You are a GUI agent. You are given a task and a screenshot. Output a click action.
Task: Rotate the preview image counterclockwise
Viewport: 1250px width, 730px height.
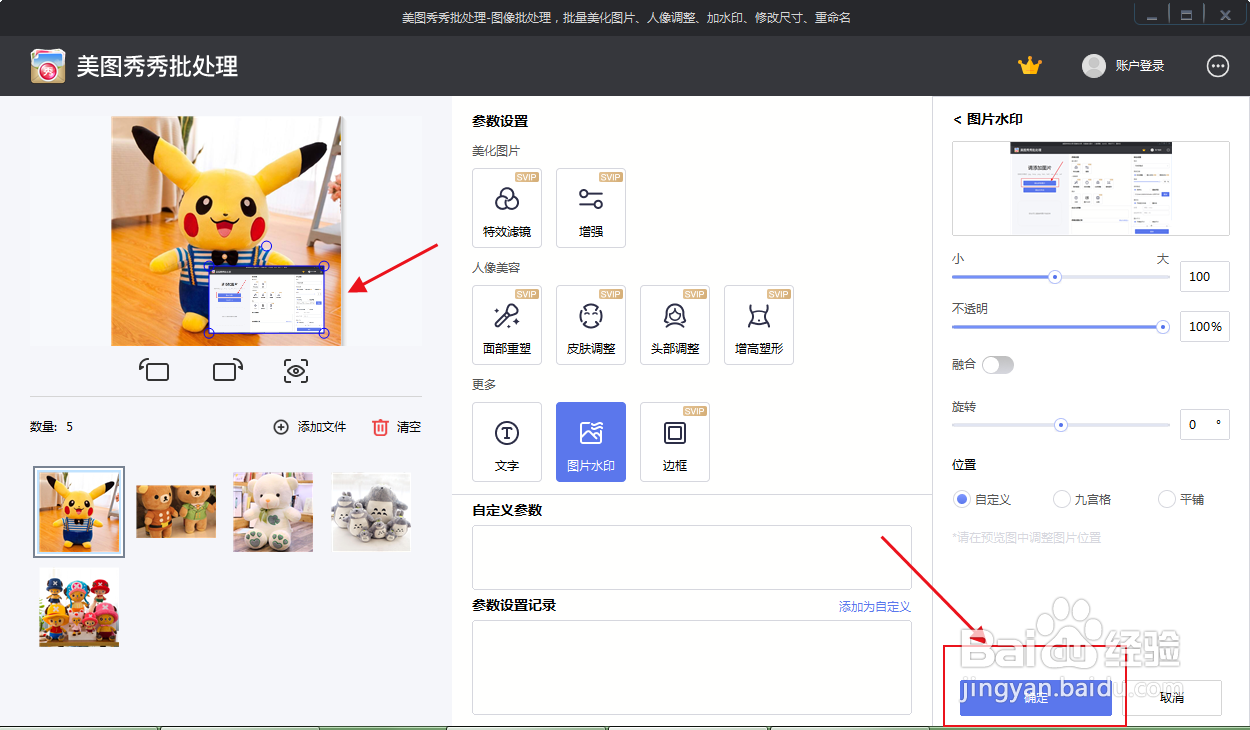(154, 371)
